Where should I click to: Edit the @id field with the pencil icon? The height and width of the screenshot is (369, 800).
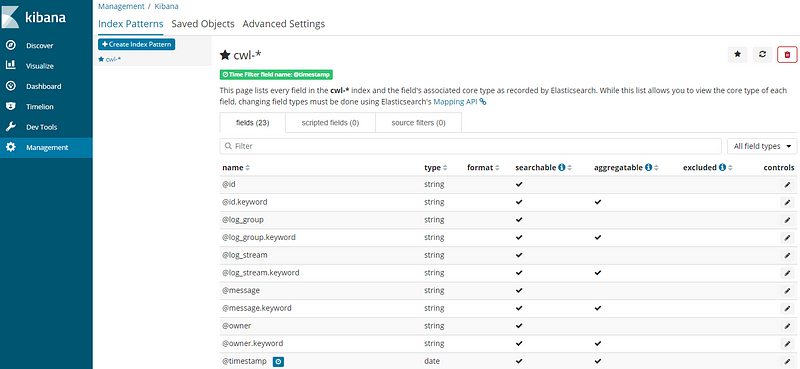(787, 185)
